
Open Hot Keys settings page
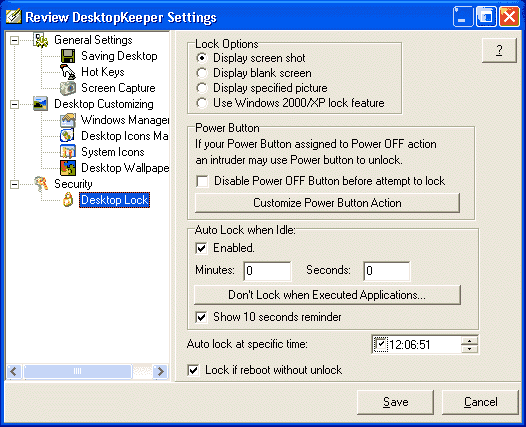click(x=103, y=72)
